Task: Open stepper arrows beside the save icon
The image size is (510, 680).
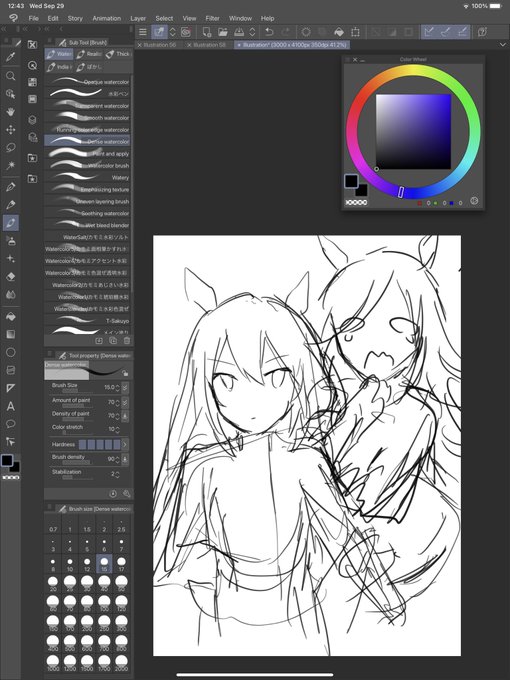Action: click(x=252, y=32)
